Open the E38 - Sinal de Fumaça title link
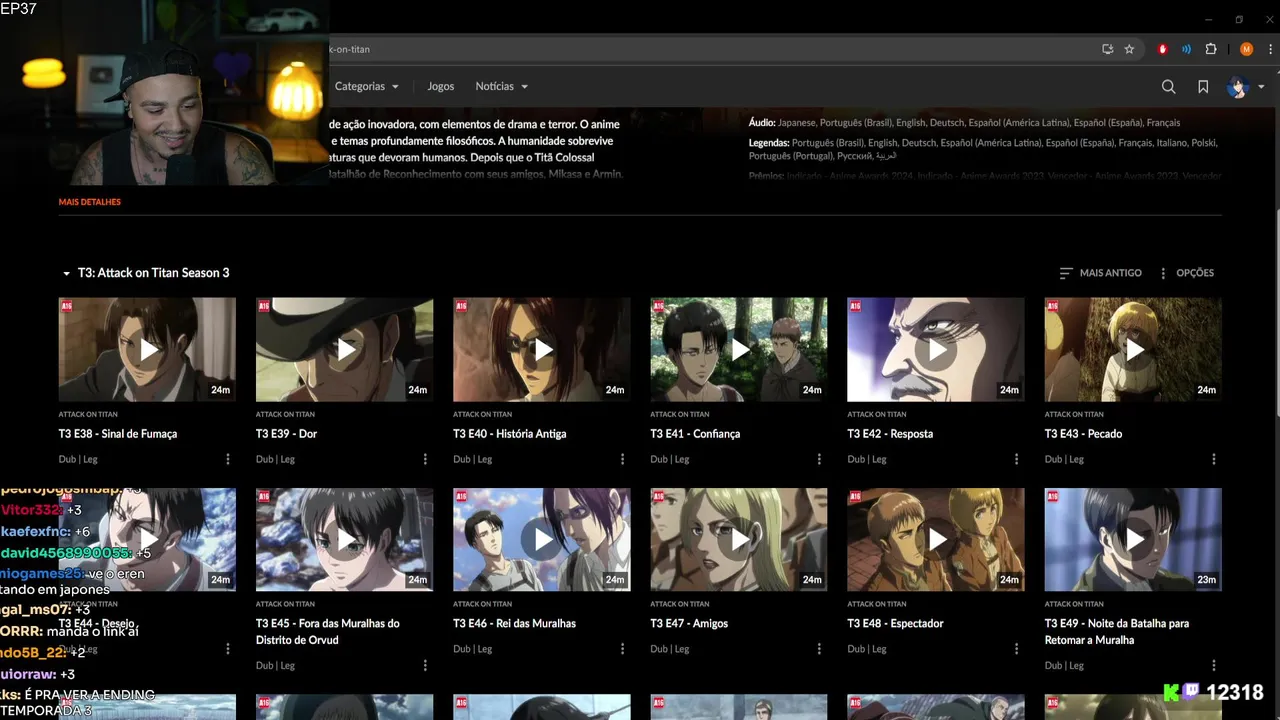 [118, 434]
